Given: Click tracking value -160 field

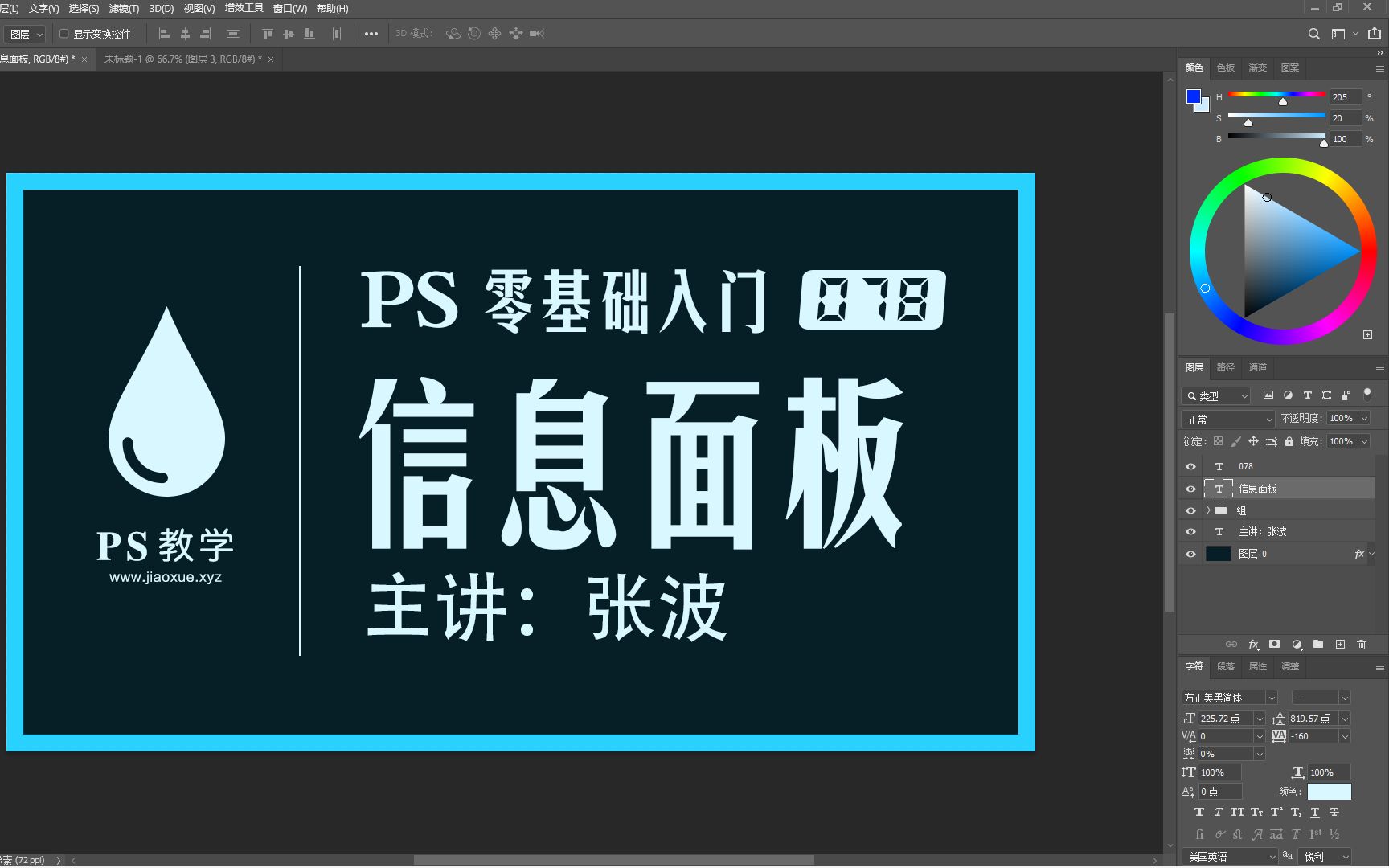Looking at the screenshot, I should 1315,736.
